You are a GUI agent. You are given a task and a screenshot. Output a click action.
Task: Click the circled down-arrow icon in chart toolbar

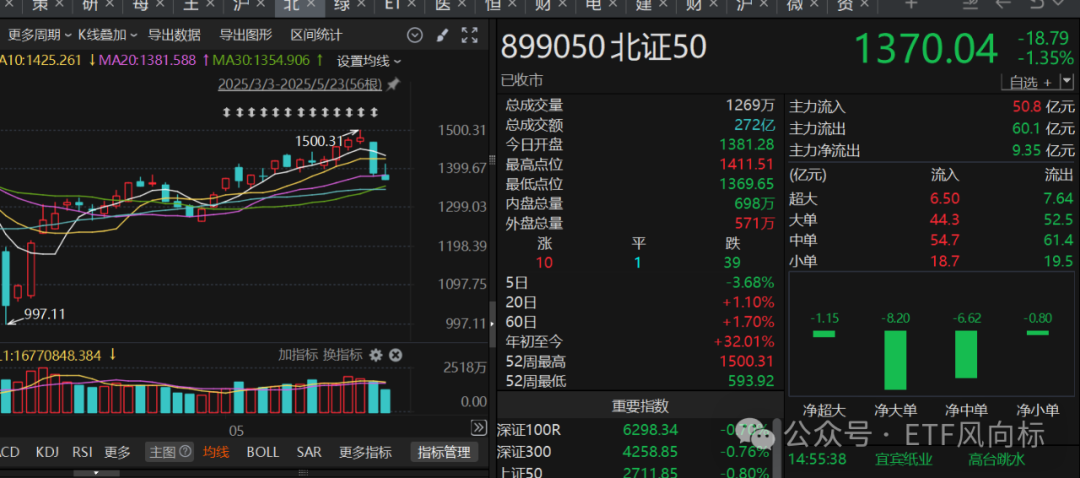pos(416,36)
